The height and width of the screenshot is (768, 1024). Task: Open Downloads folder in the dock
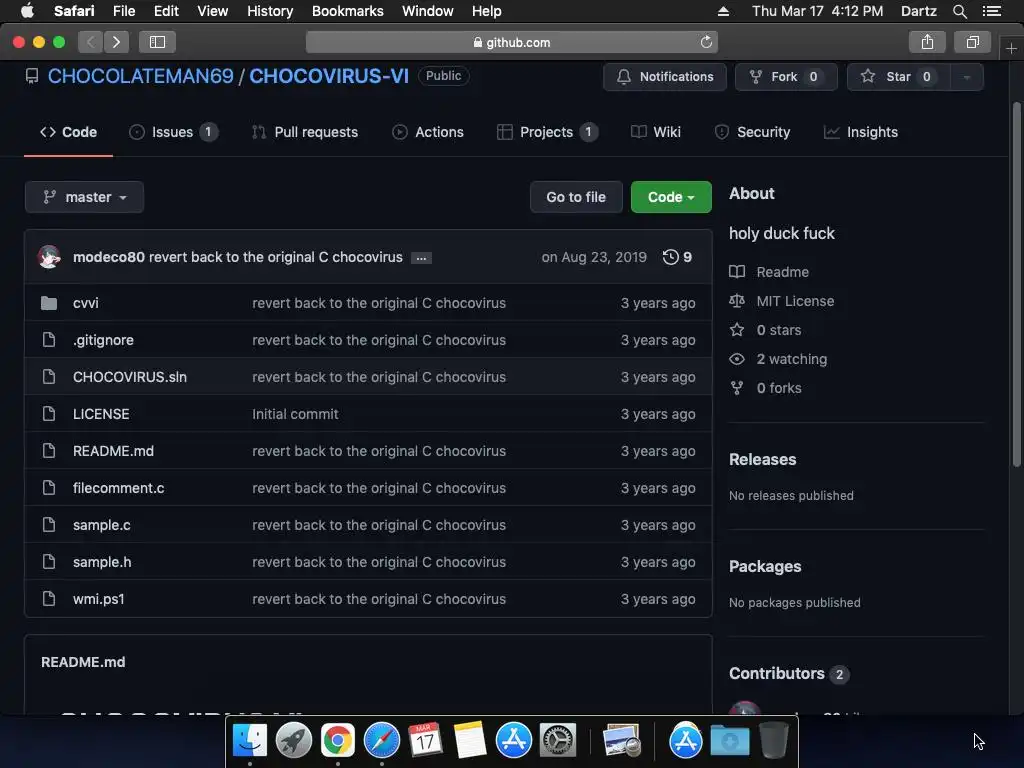click(x=729, y=741)
